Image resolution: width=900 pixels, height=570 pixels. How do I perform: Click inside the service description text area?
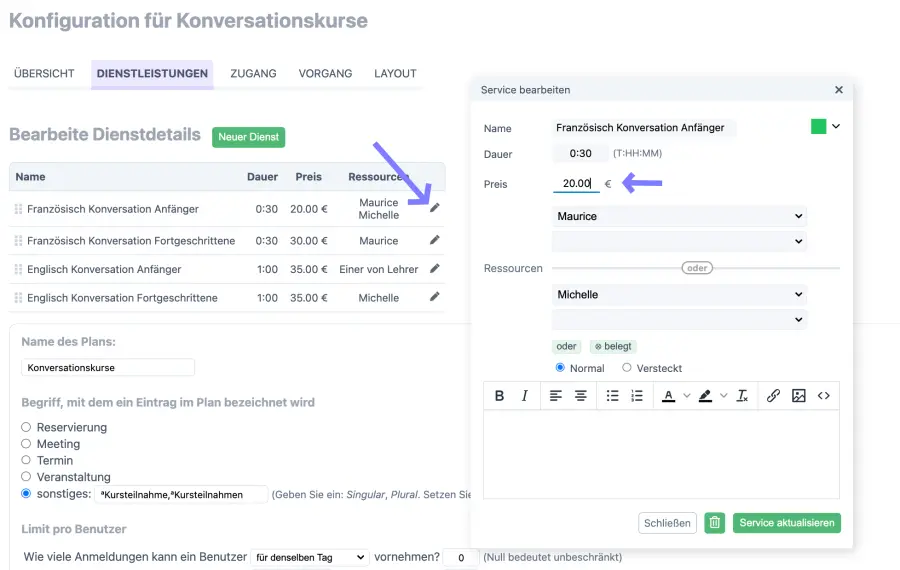click(661, 454)
